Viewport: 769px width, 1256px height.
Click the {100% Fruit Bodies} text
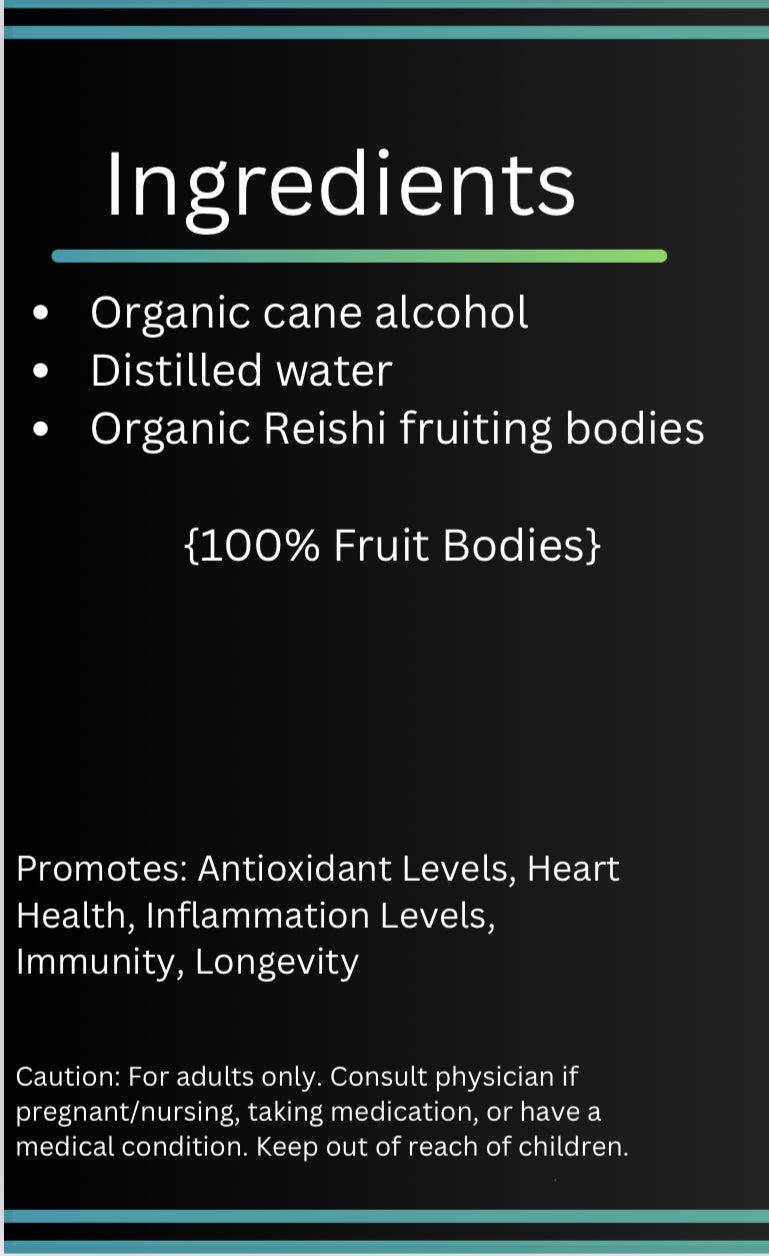click(392, 547)
